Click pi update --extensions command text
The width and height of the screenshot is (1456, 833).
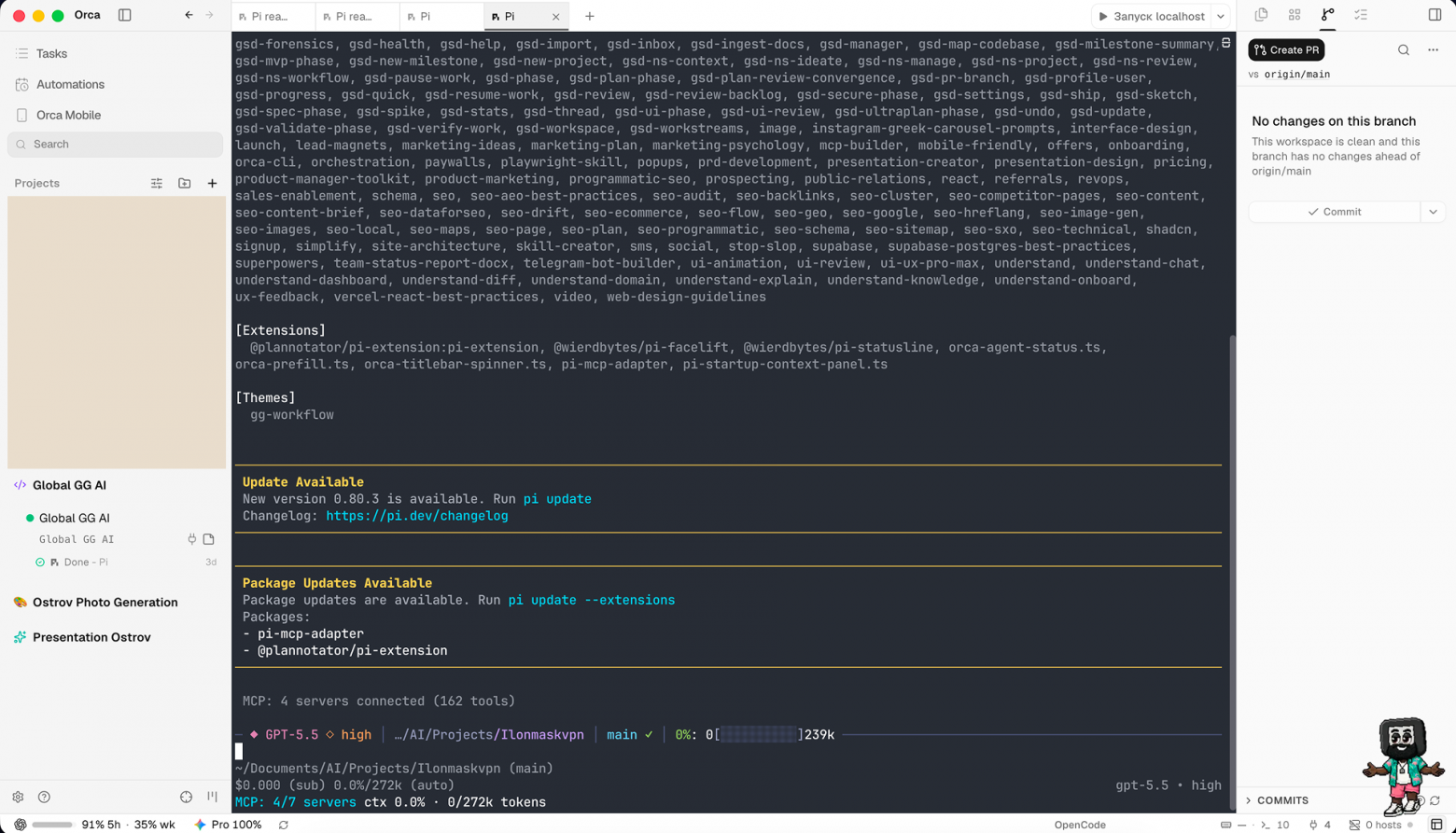pyautogui.click(x=592, y=600)
